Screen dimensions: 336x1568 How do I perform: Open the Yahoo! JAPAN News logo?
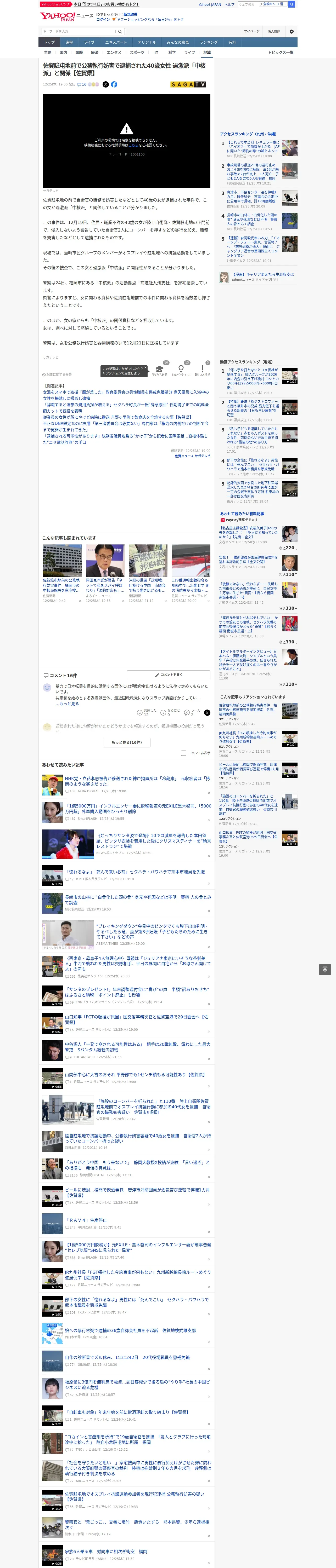click(x=66, y=16)
